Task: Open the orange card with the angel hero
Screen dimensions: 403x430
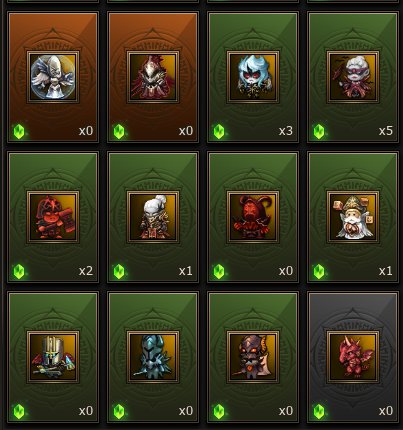Action: (53, 77)
